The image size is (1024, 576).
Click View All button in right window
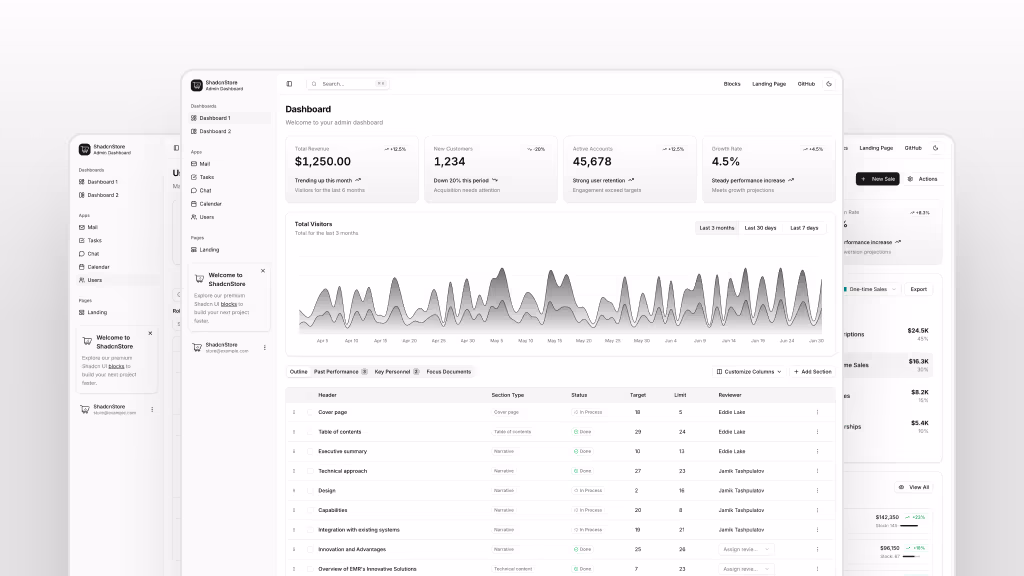[x=913, y=487]
